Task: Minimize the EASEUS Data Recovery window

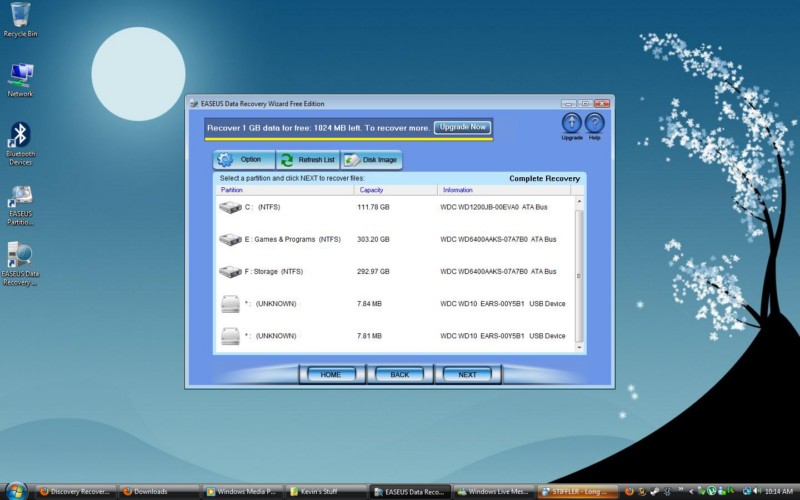Action: (568, 104)
